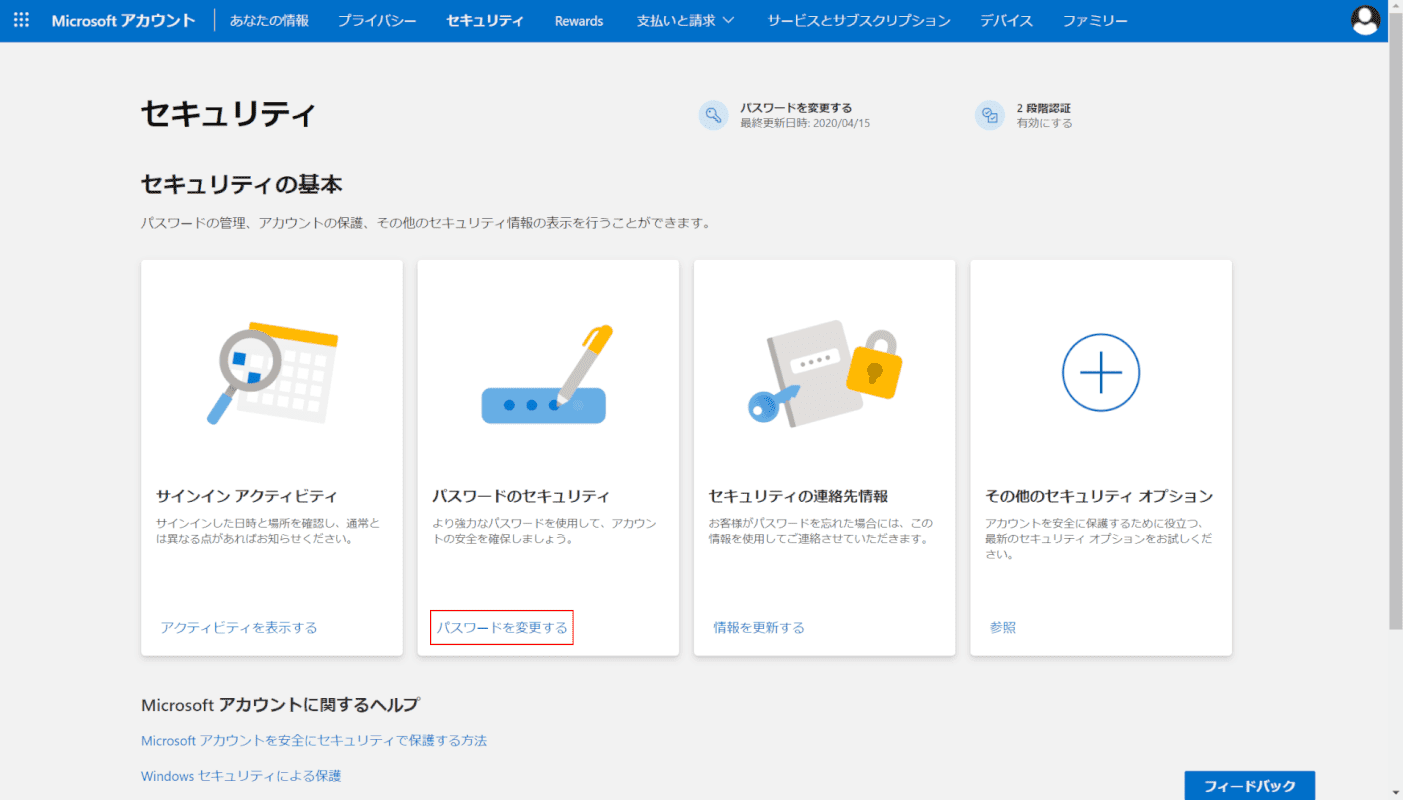Screen dimensions: 1403x800
Task: Click the 2段階認証 shield icon
Action: point(990,115)
